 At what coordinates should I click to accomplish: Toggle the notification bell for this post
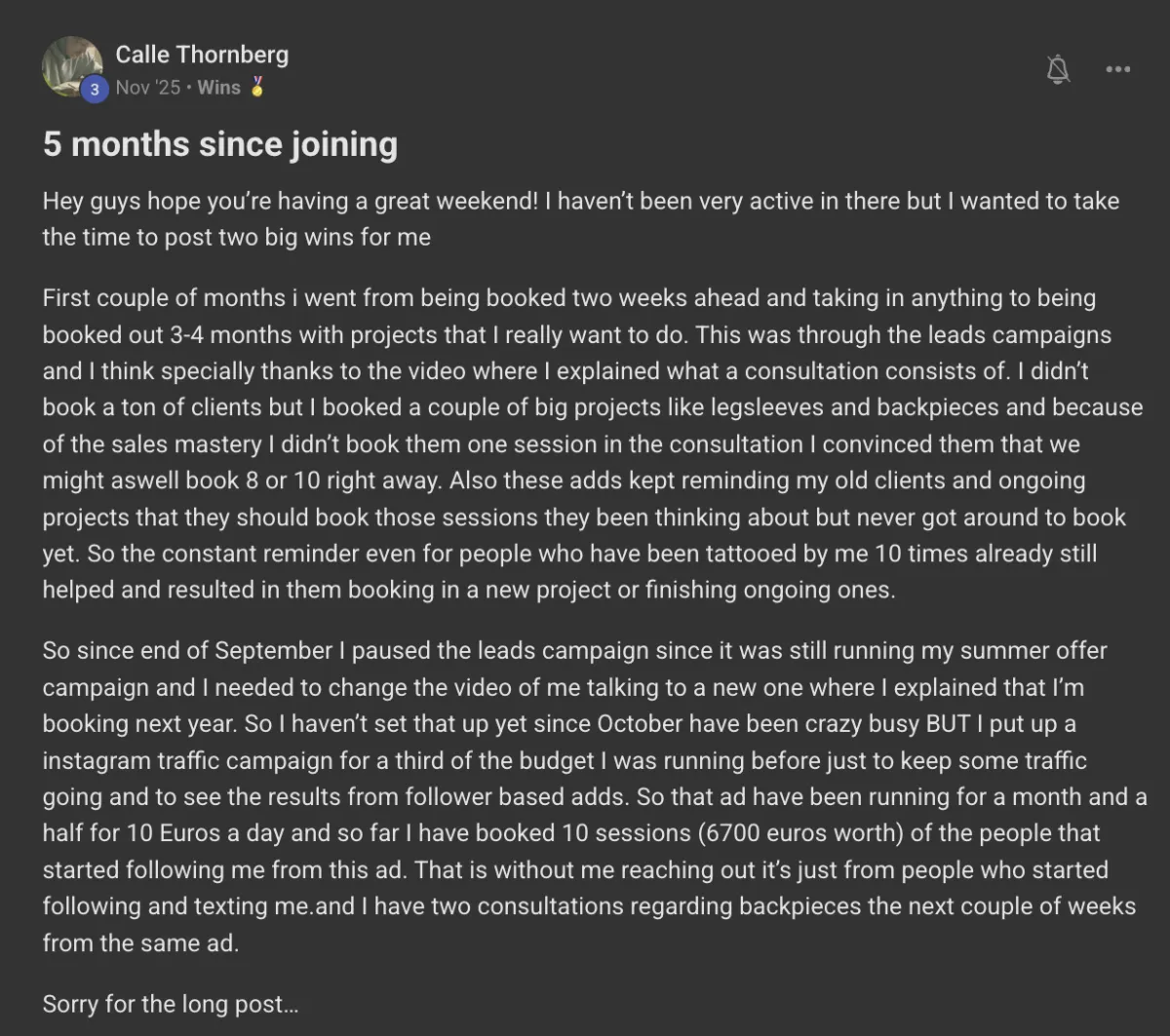[1058, 69]
